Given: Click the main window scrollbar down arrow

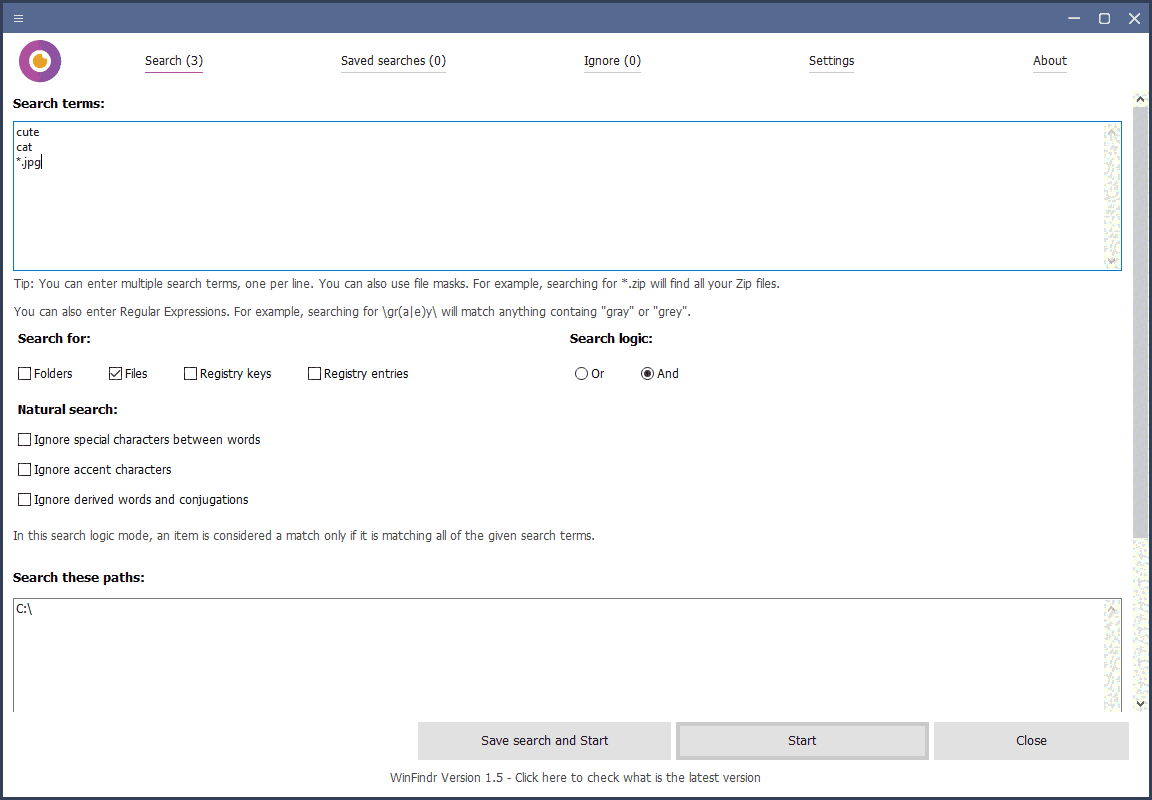Looking at the screenshot, I should (x=1140, y=704).
